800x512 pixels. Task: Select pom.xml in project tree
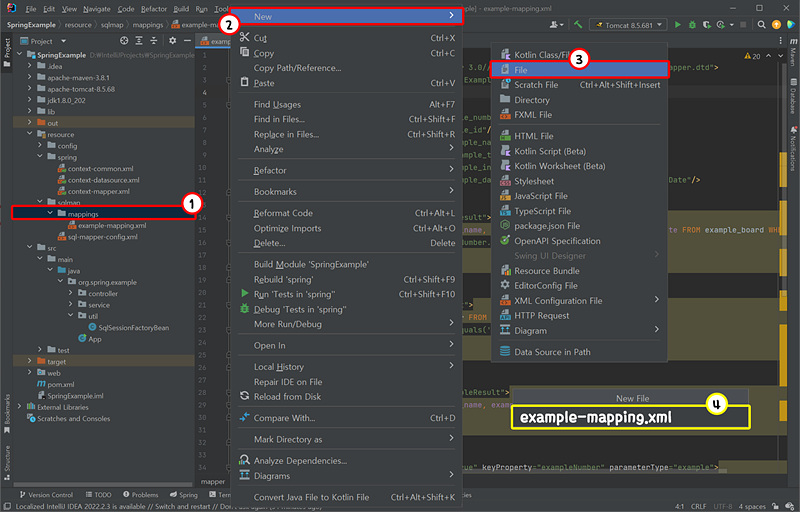pyautogui.click(x=56, y=384)
